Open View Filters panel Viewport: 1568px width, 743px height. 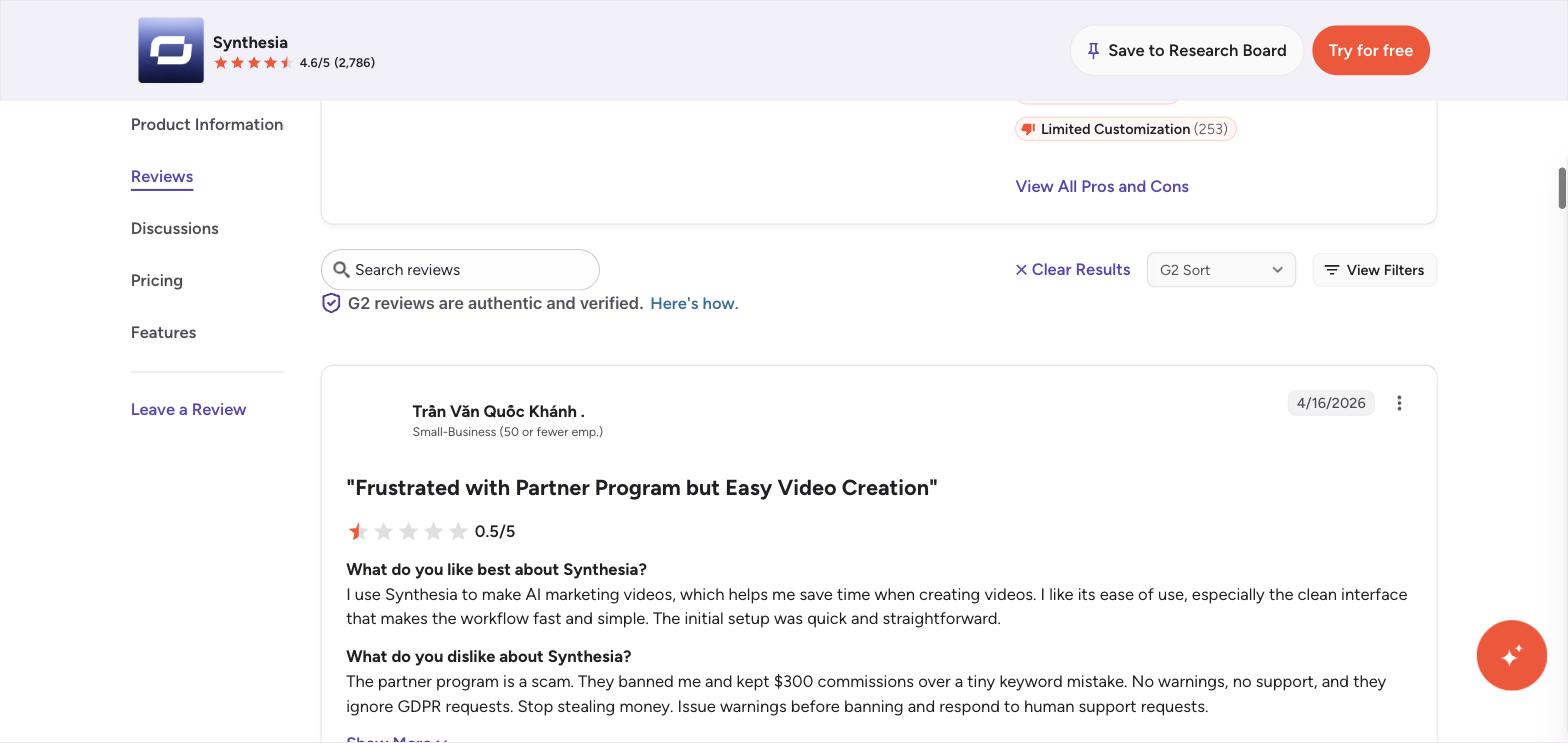point(1375,270)
